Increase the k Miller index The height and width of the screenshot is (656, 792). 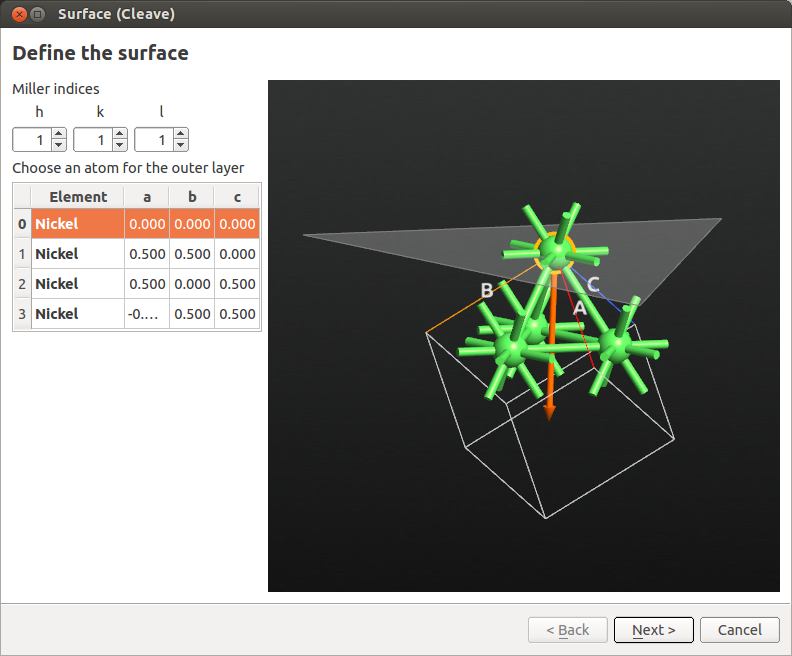(x=120, y=134)
